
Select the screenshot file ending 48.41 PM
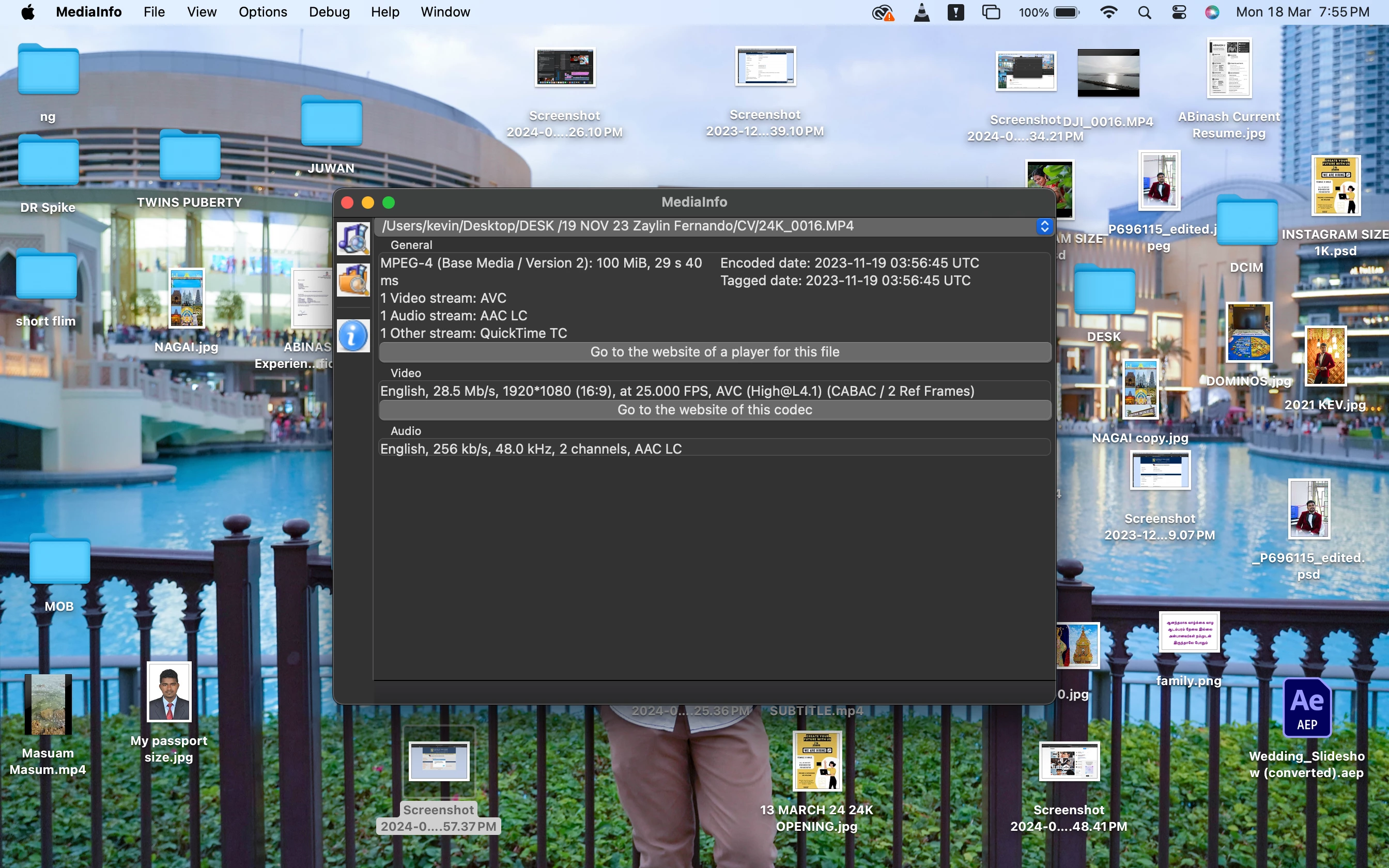tap(1069, 761)
